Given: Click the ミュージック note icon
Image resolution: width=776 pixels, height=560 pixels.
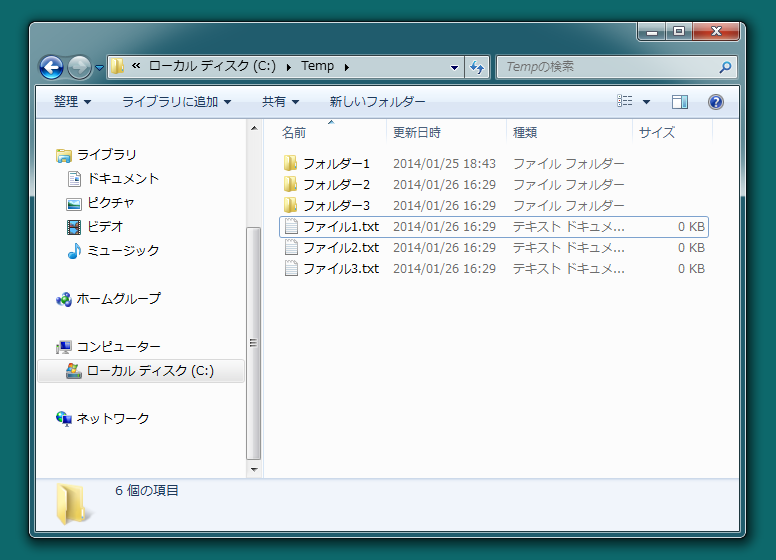Looking at the screenshot, I should point(74,251).
